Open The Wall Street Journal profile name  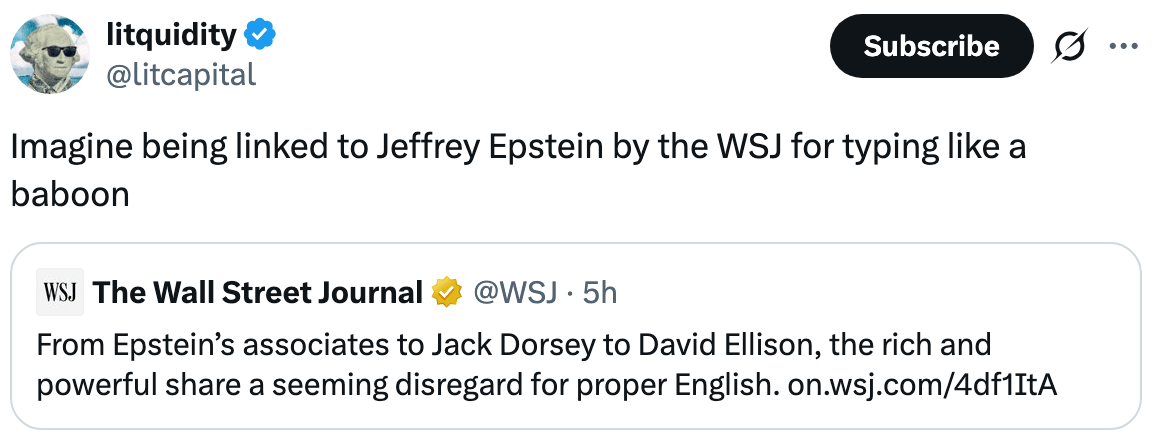(257, 292)
